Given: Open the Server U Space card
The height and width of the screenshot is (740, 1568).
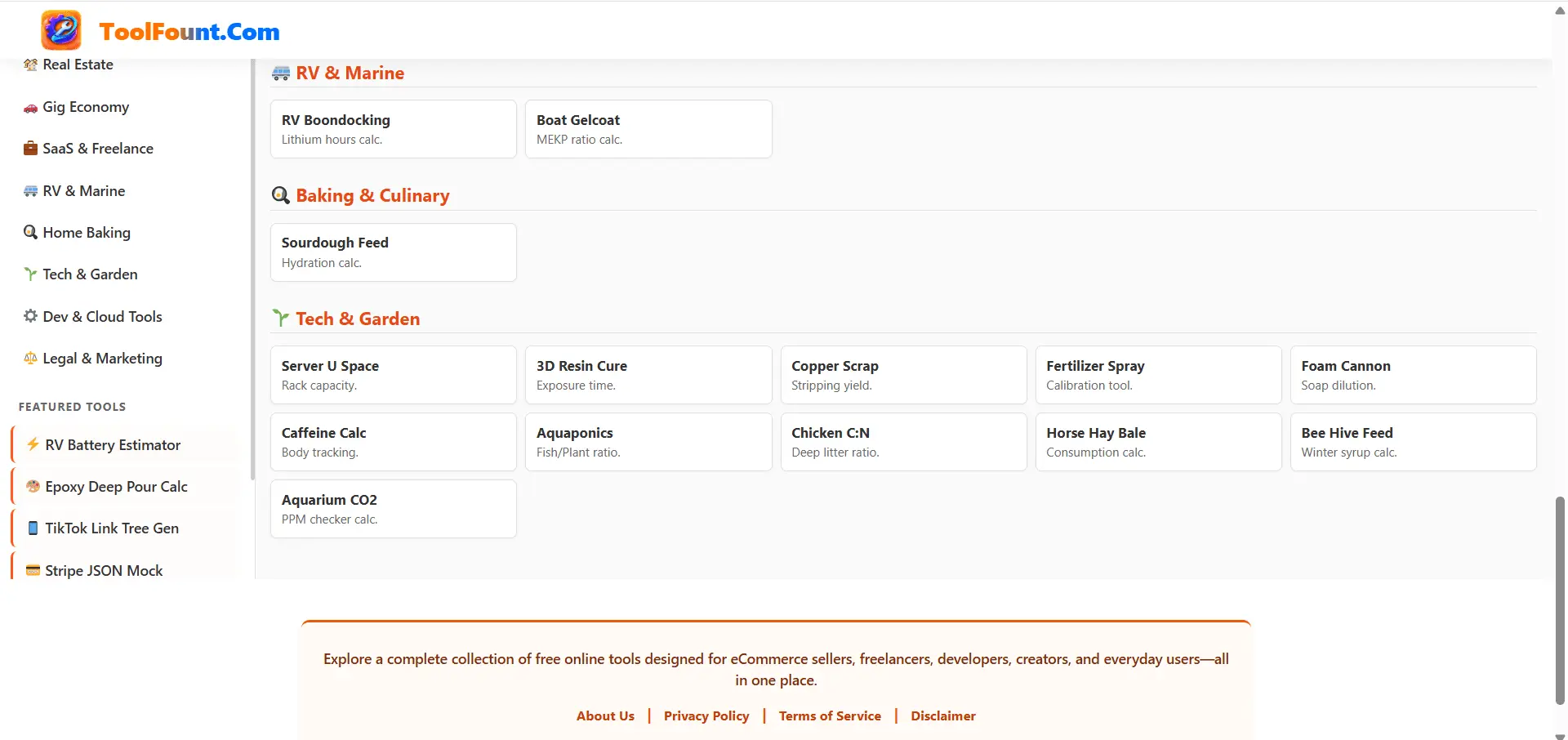Looking at the screenshot, I should tap(394, 375).
